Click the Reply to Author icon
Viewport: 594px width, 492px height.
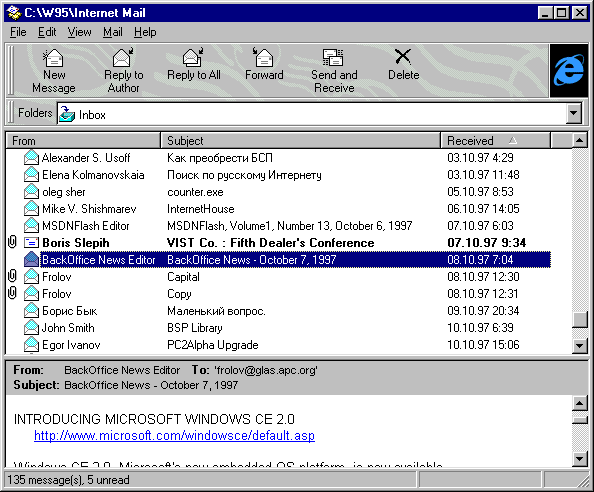(123, 58)
